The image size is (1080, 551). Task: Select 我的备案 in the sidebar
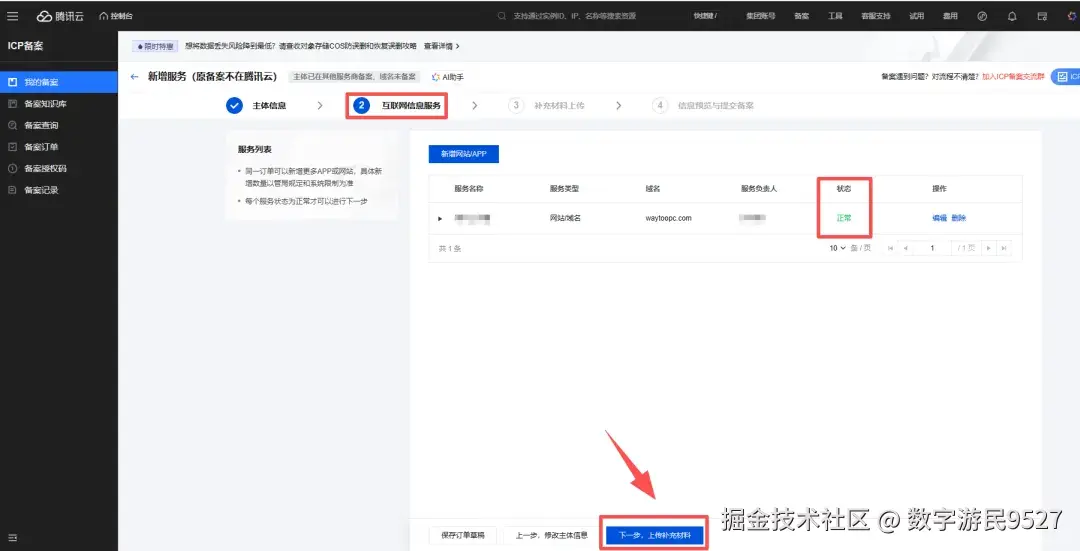pyautogui.click(x=59, y=82)
